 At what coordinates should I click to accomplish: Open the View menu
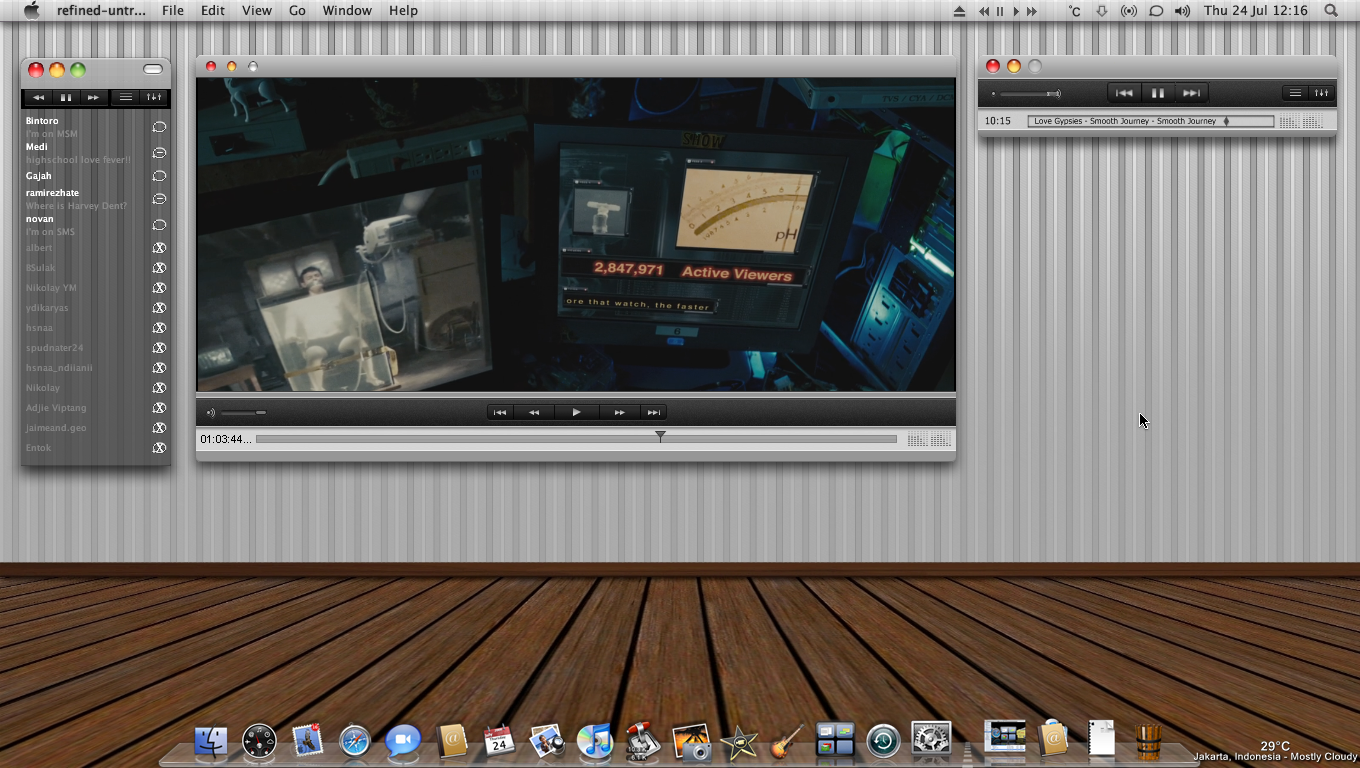point(257,10)
